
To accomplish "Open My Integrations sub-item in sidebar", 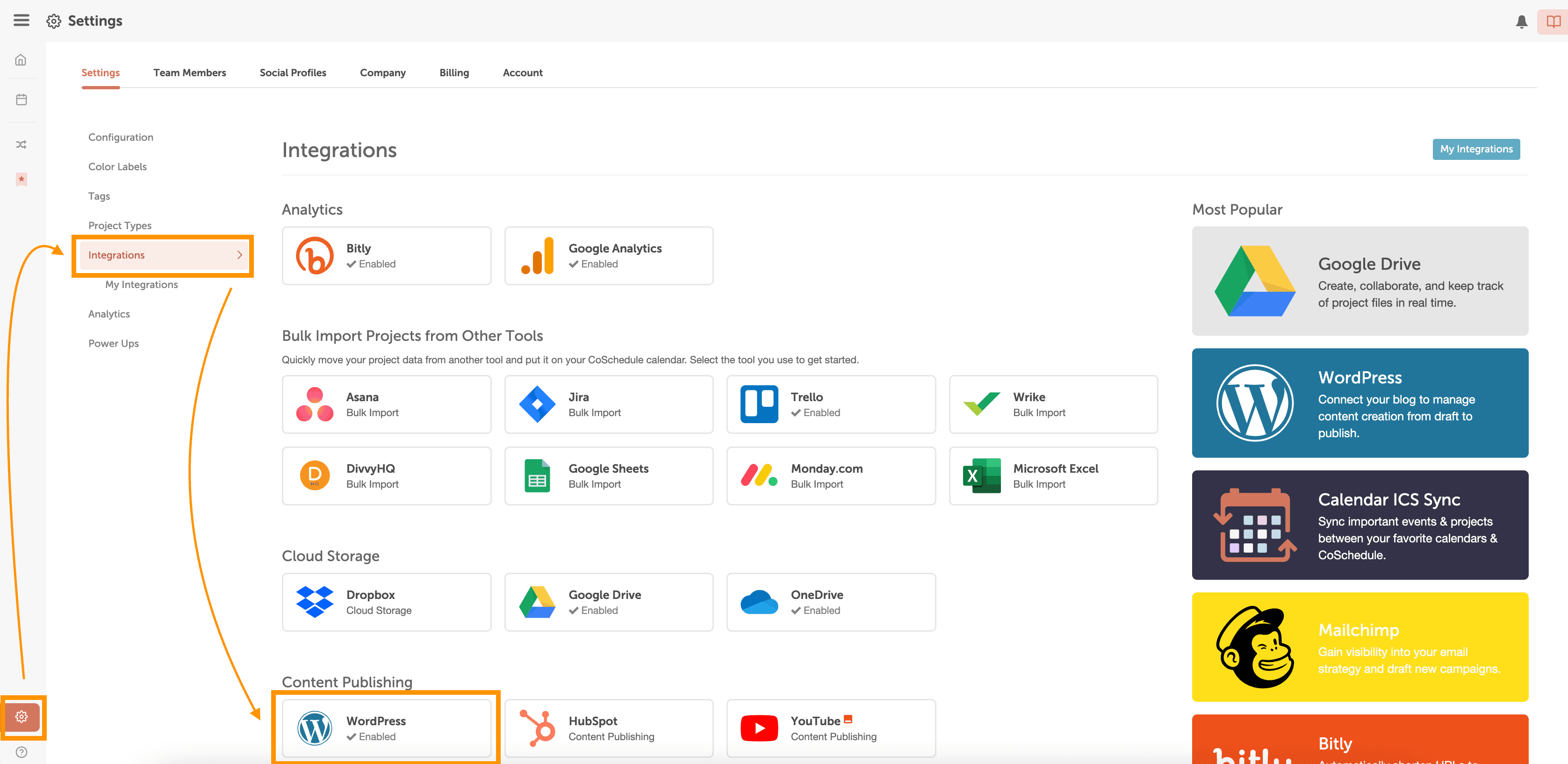I will pos(141,284).
